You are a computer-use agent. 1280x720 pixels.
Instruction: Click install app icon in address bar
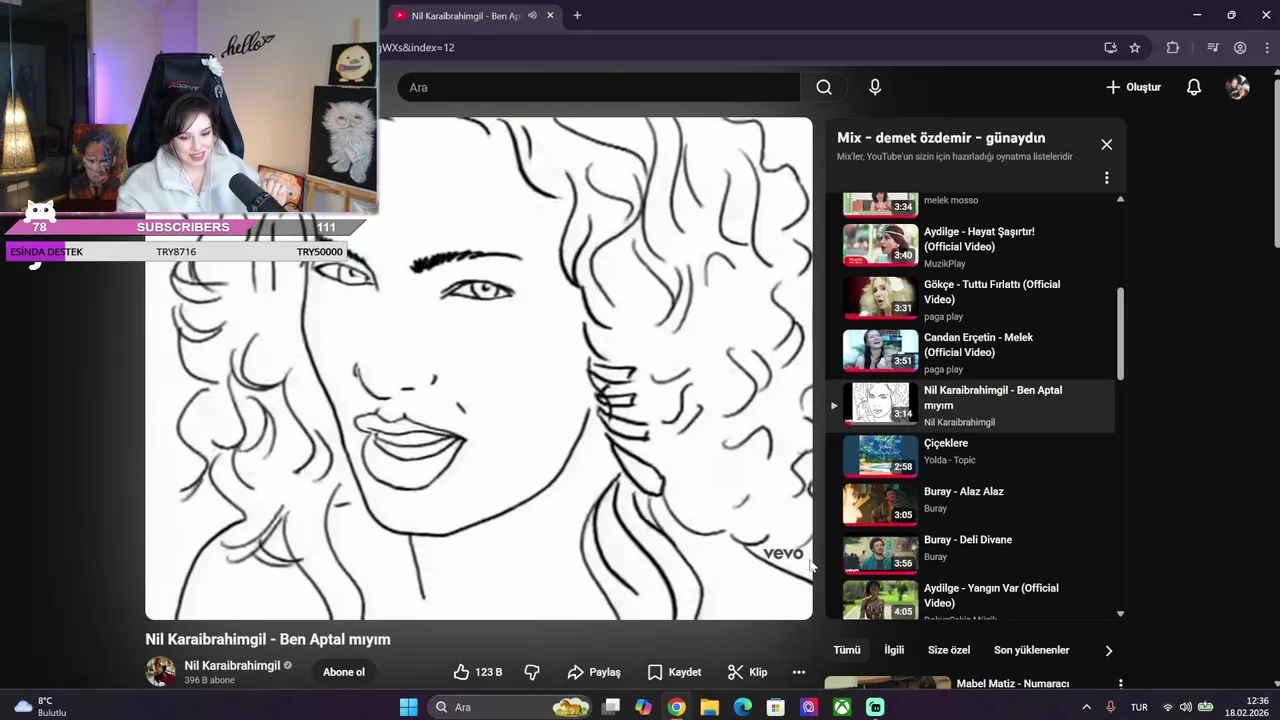pos(1110,47)
